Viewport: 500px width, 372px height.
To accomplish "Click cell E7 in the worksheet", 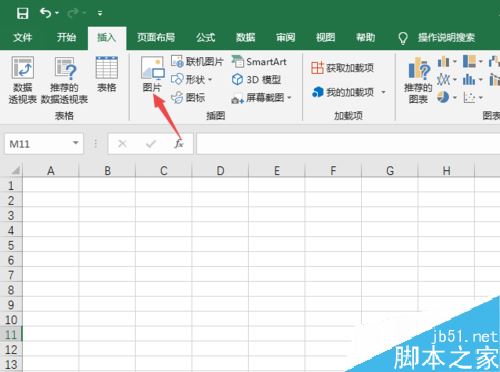I will [x=276, y=275].
